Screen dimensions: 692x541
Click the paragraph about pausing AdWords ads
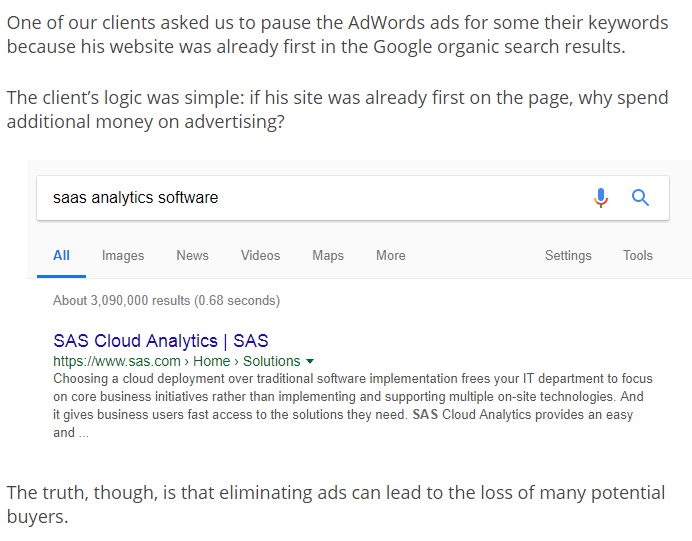click(x=338, y=34)
